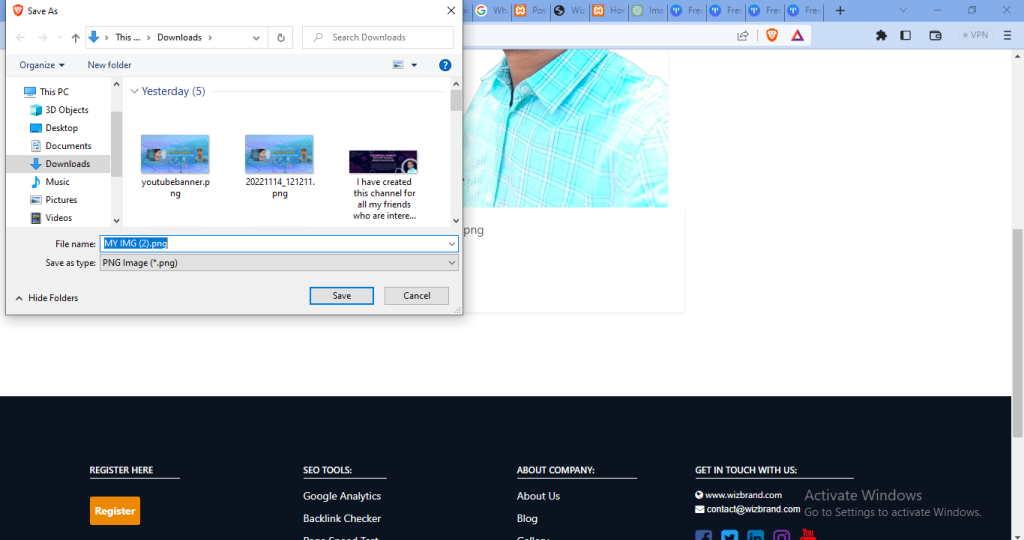The image size is (1024, 540).
Task: Collapse folders with Hide Folders
Action: click(46, 298)
